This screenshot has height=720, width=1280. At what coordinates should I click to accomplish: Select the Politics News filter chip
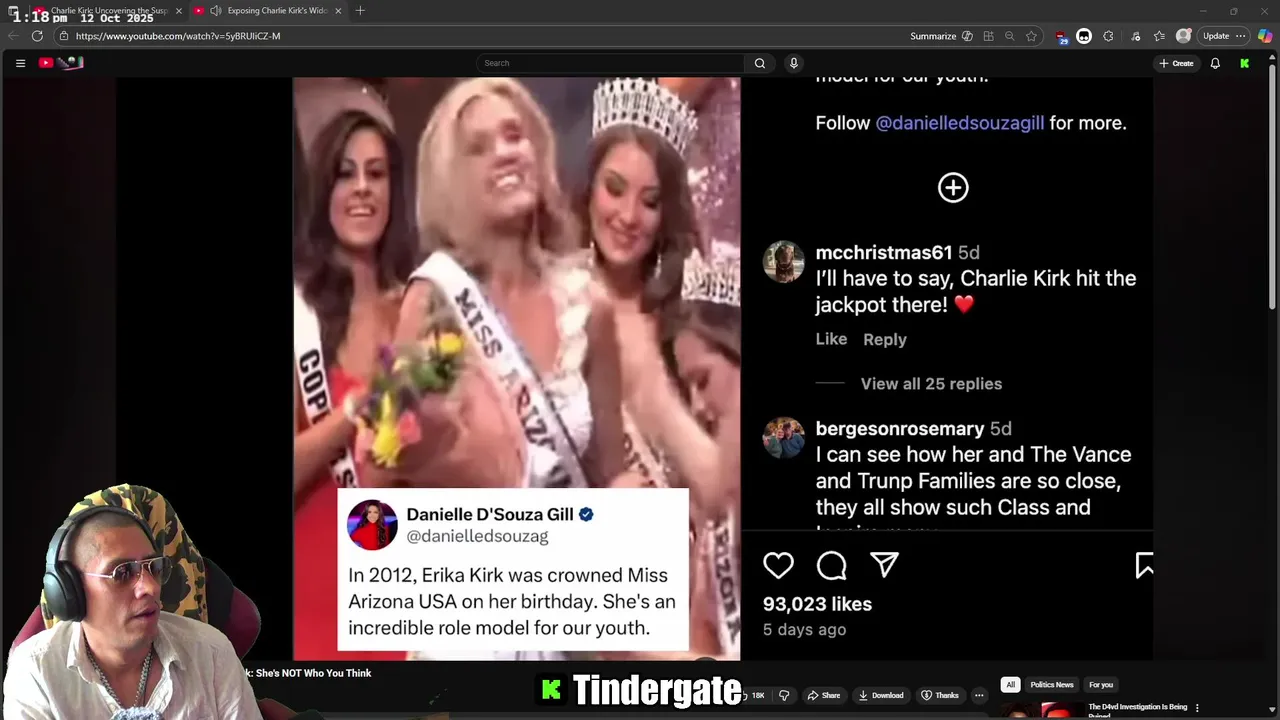[x=1052, y=685]
